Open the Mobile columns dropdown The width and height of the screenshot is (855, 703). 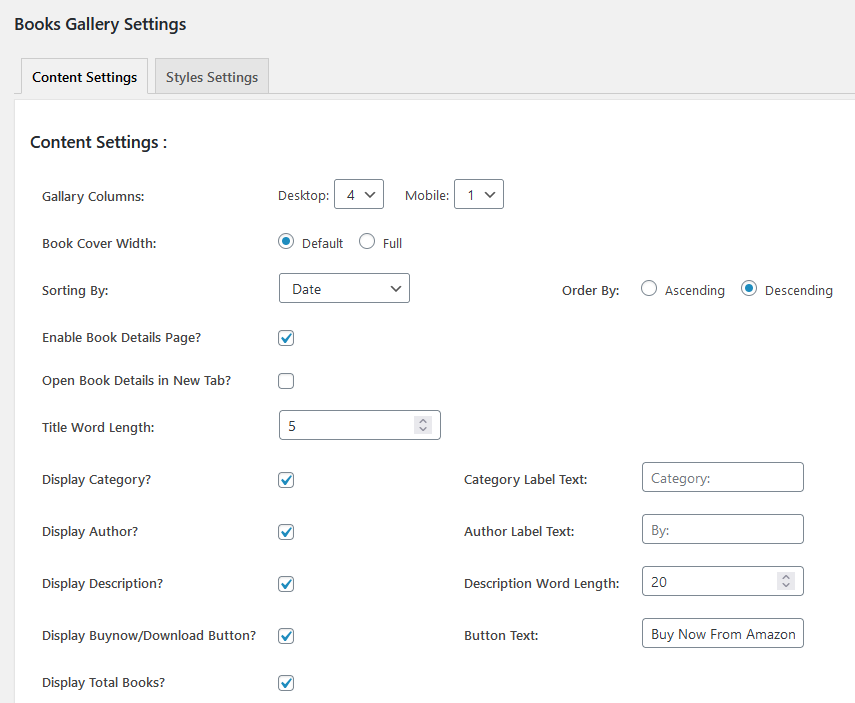point(479,194)
